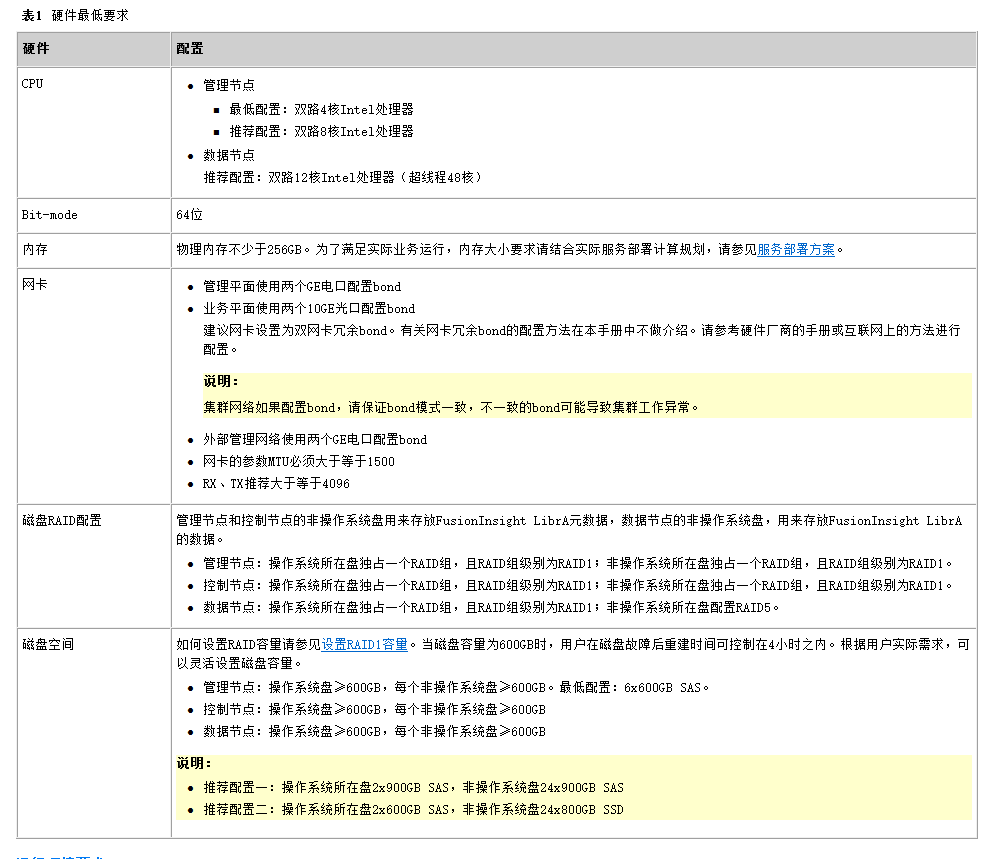Click 最低配置：双路4核Intel处理器 line
Viewport: 991px width, 859px height.
tap(321, 109)
